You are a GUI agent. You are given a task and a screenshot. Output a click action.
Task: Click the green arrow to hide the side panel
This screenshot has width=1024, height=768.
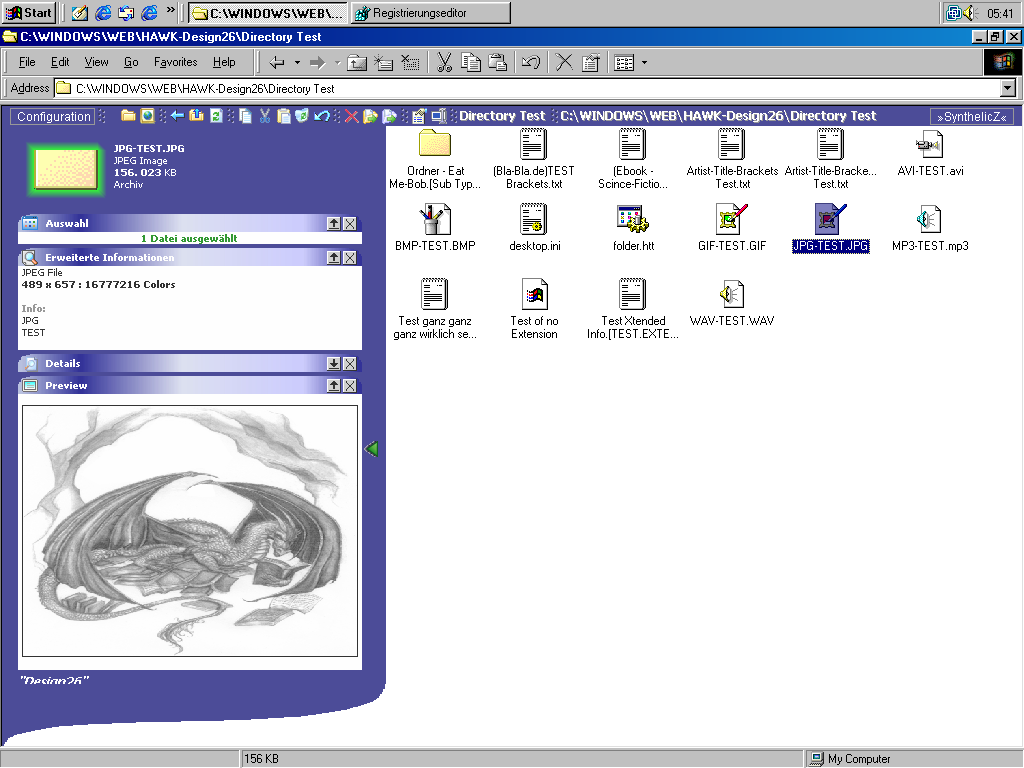click(x=371, y=449)
